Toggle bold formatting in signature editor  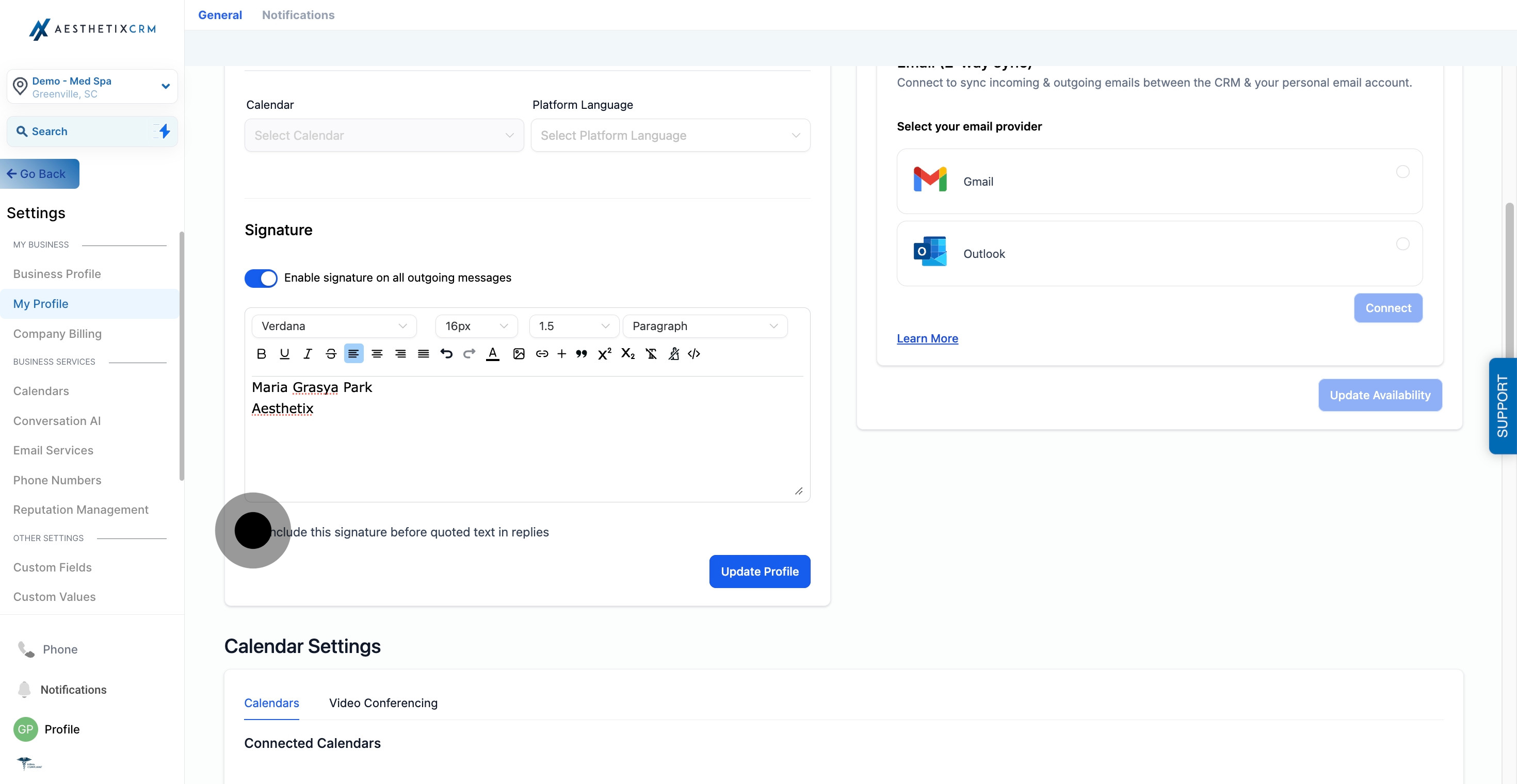[262, 354]
